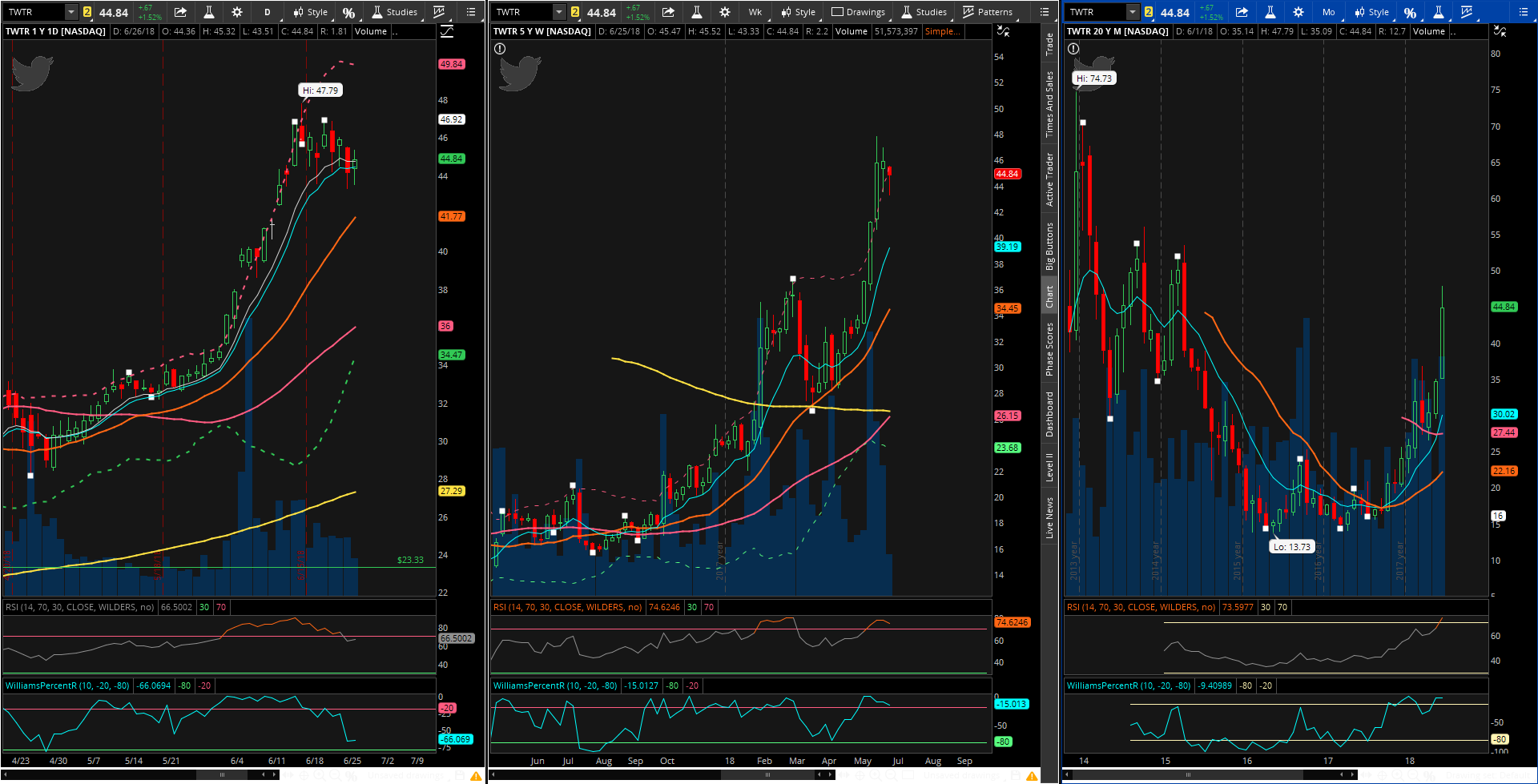Screen dimensions: 1538x784
Task: Click warning triangle icon below daily chart
Action: [x=476, y=776]
